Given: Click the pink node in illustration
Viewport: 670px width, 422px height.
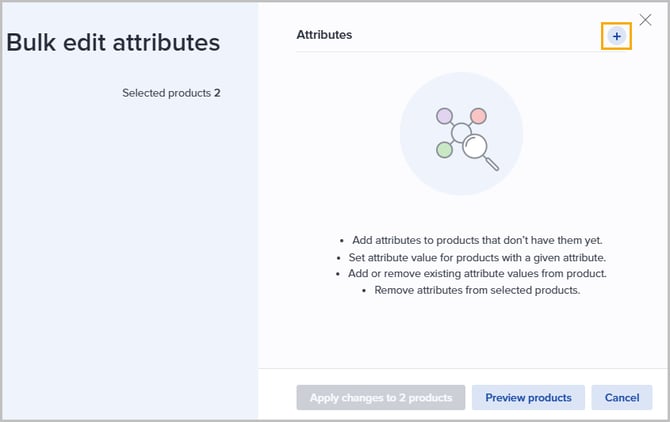Looking at the screenshot, I should [x=478, y=116].
